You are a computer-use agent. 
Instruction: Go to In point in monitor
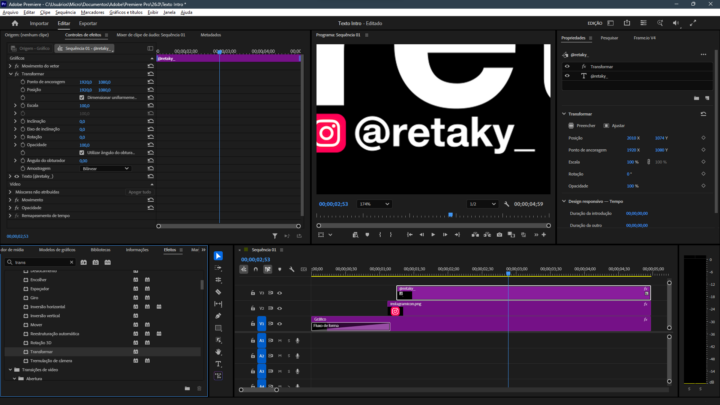(410, 235)
